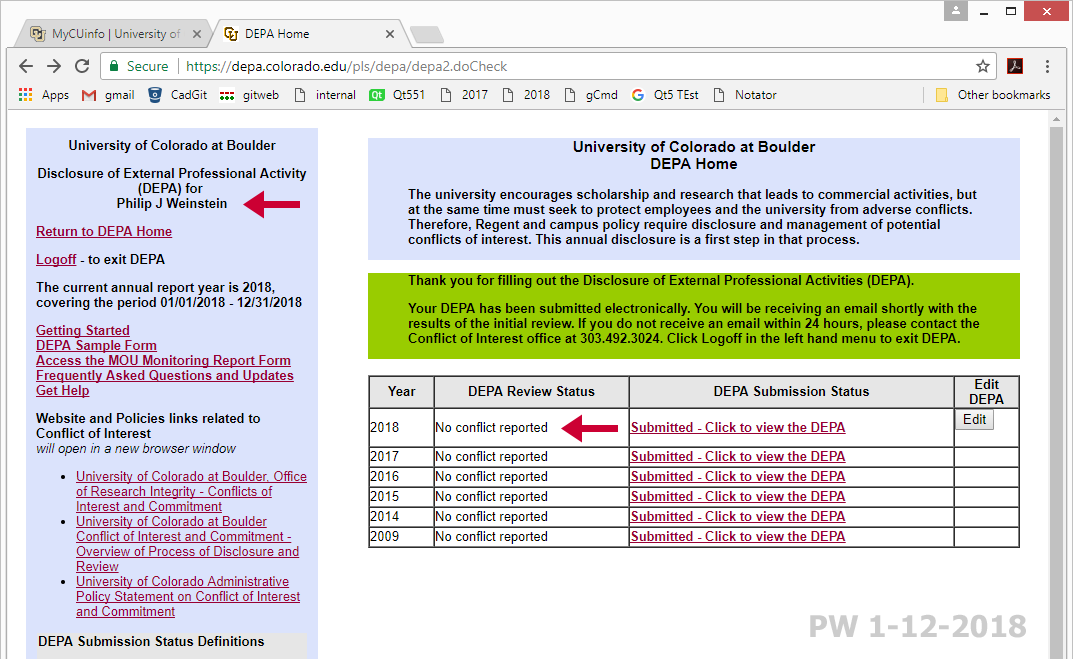Reload the DEPA page
Screen dimensions: 1073x659
click(x=82, y=66)
